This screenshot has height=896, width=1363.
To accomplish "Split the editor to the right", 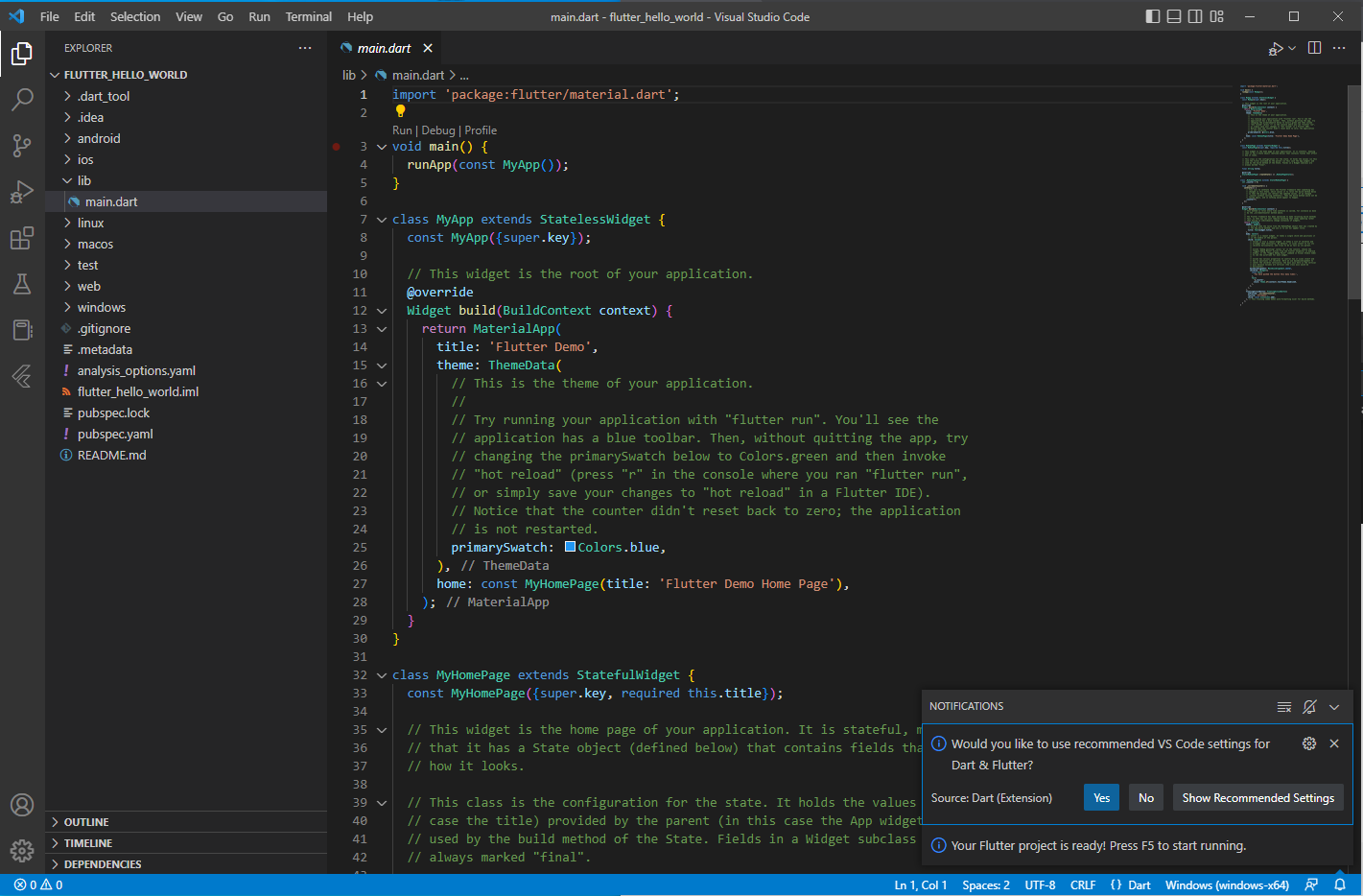I will 1315,48.
